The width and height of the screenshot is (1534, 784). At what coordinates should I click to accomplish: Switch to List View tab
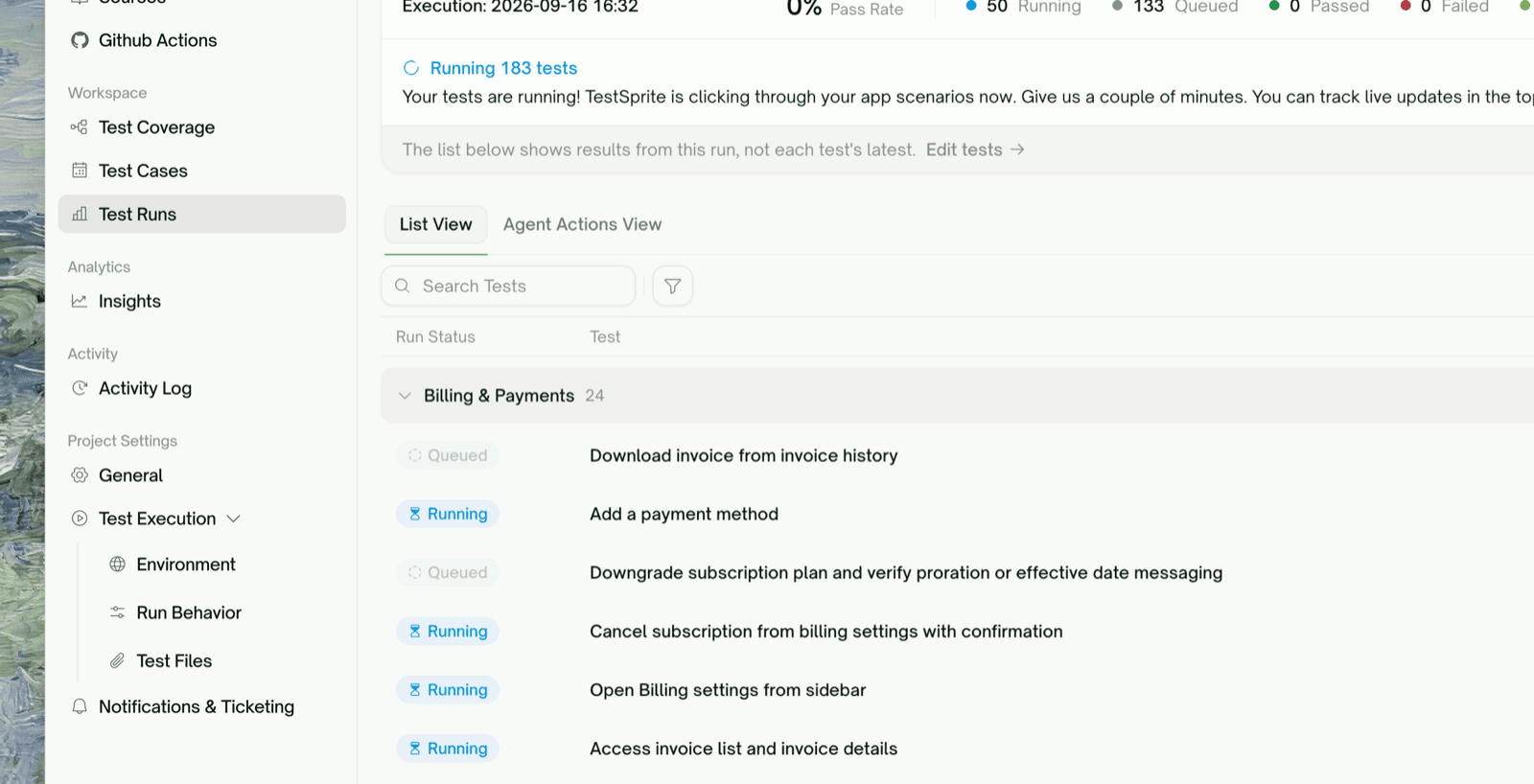[436, 224]
